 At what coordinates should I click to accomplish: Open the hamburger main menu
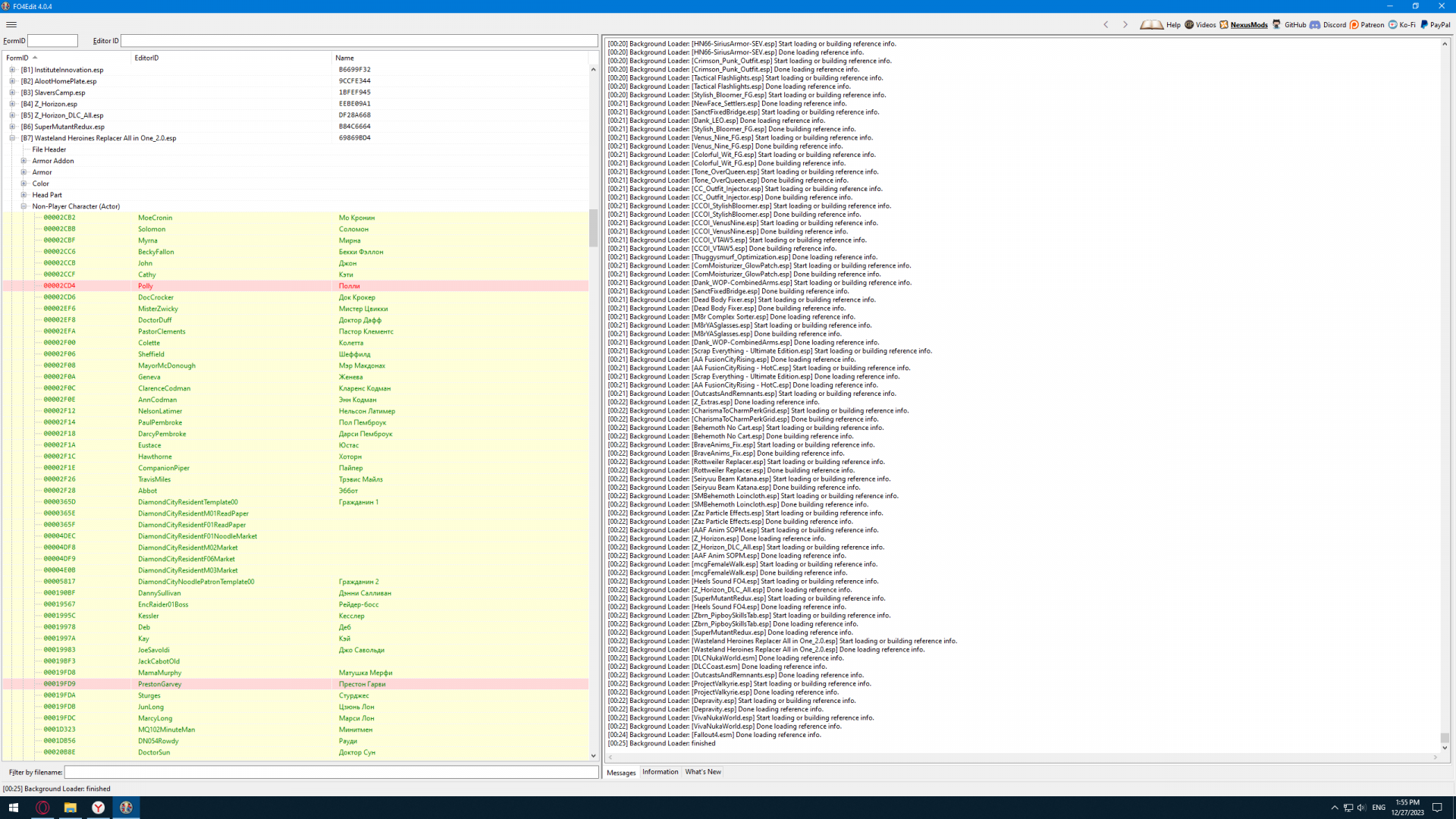coord(11,24)
